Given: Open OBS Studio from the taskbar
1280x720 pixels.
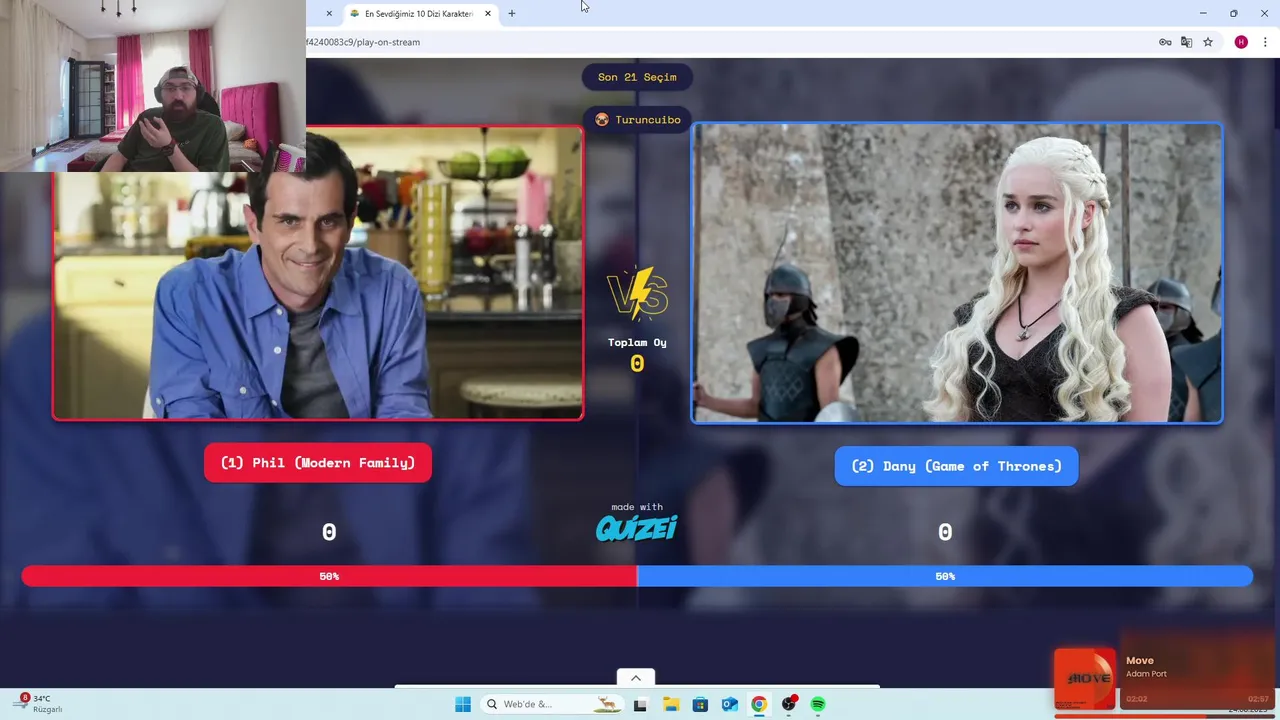Looking at the screenshot, I should click(x=789, y=704).
